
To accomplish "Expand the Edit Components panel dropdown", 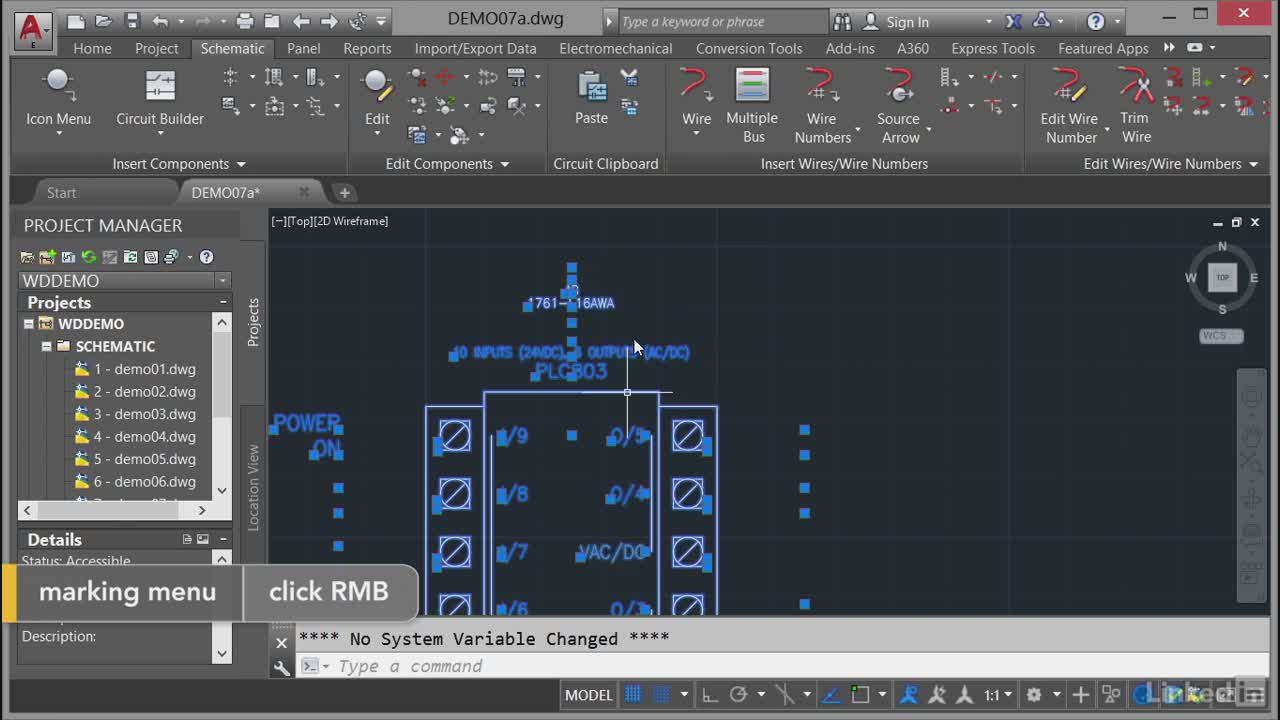I will click(504, 164).
